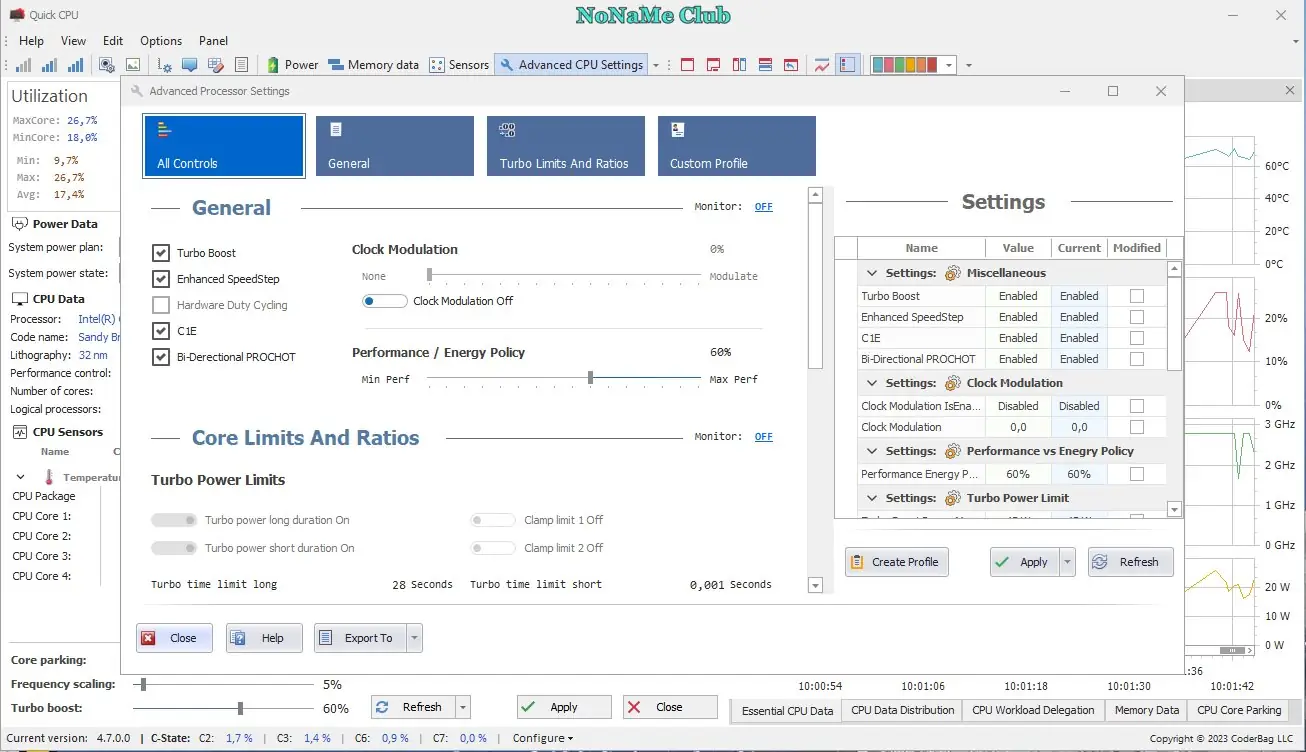Click the blue speech-bubble monitor icon
1306x752 pixels.
pyautogui.click(x=189, y=65)
